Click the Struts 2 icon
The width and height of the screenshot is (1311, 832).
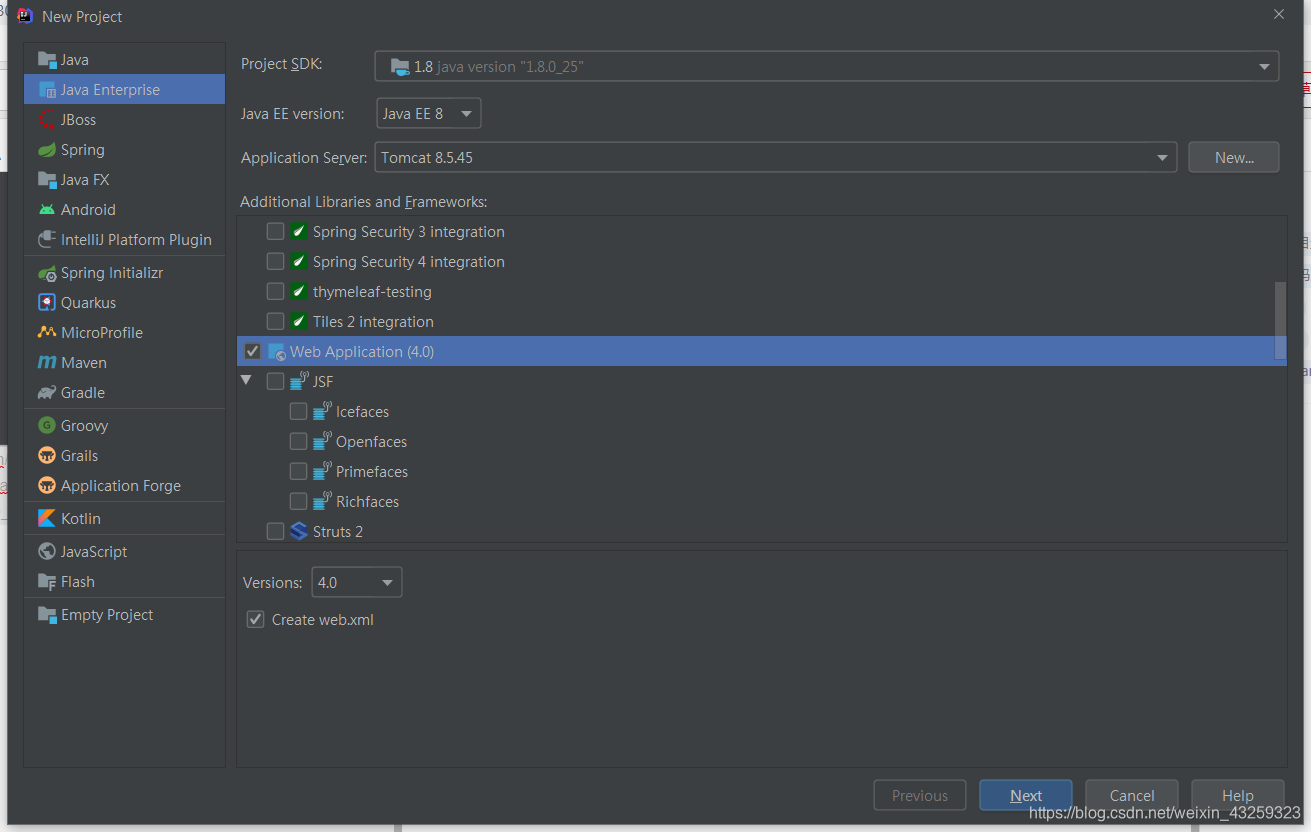(298, 532)
